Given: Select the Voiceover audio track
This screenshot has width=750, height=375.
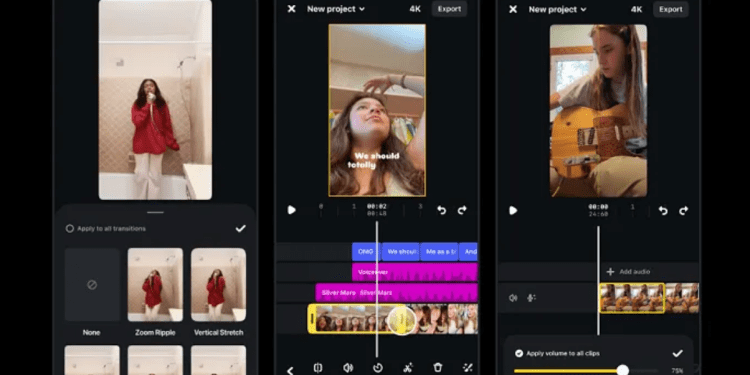Looking at the screenshot, I should (x=415, y=272).
